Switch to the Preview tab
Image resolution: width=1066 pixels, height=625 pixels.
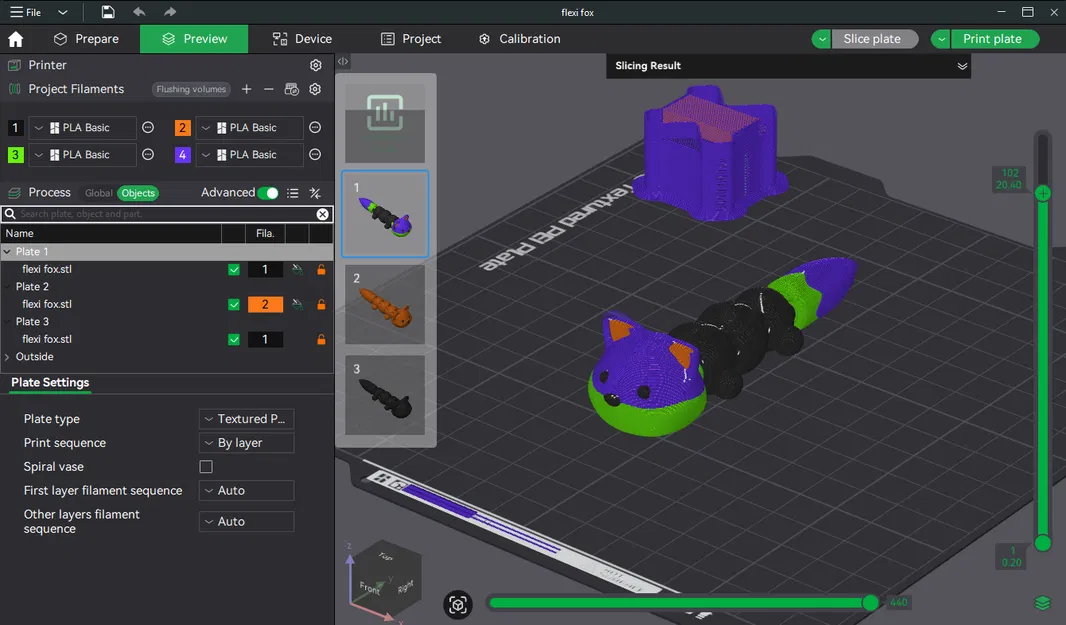(x=194, y=39)
